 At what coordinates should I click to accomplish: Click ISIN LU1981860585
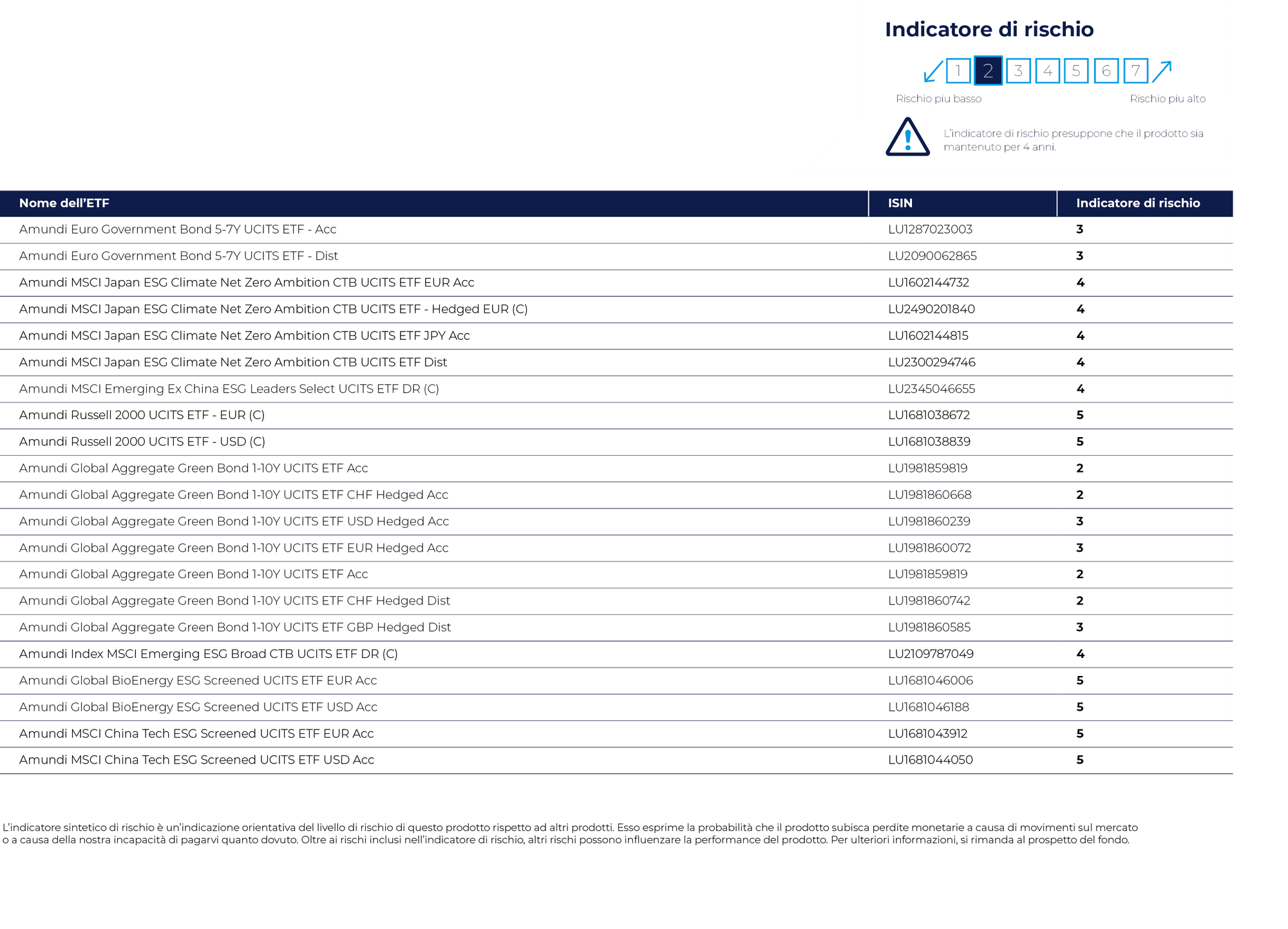[x=929, y=627]
